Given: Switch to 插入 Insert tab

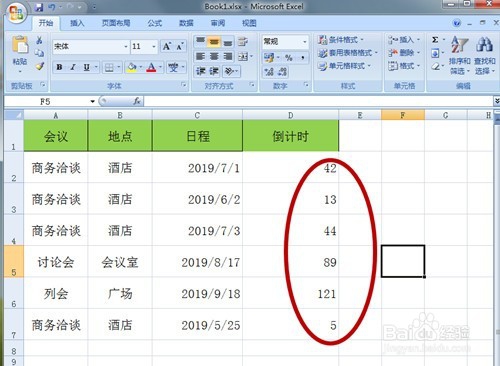Looking at the screenshot, I should [77, 23].
